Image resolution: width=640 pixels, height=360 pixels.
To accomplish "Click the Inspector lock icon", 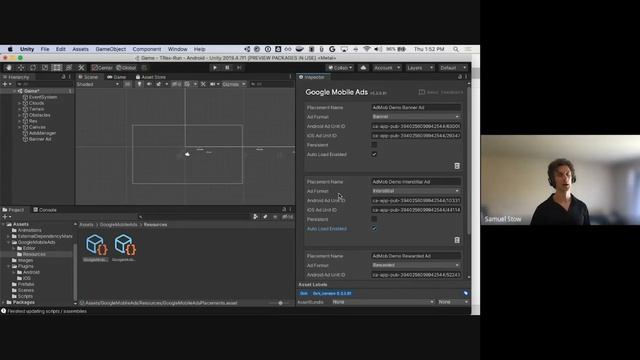I will 460,77.
